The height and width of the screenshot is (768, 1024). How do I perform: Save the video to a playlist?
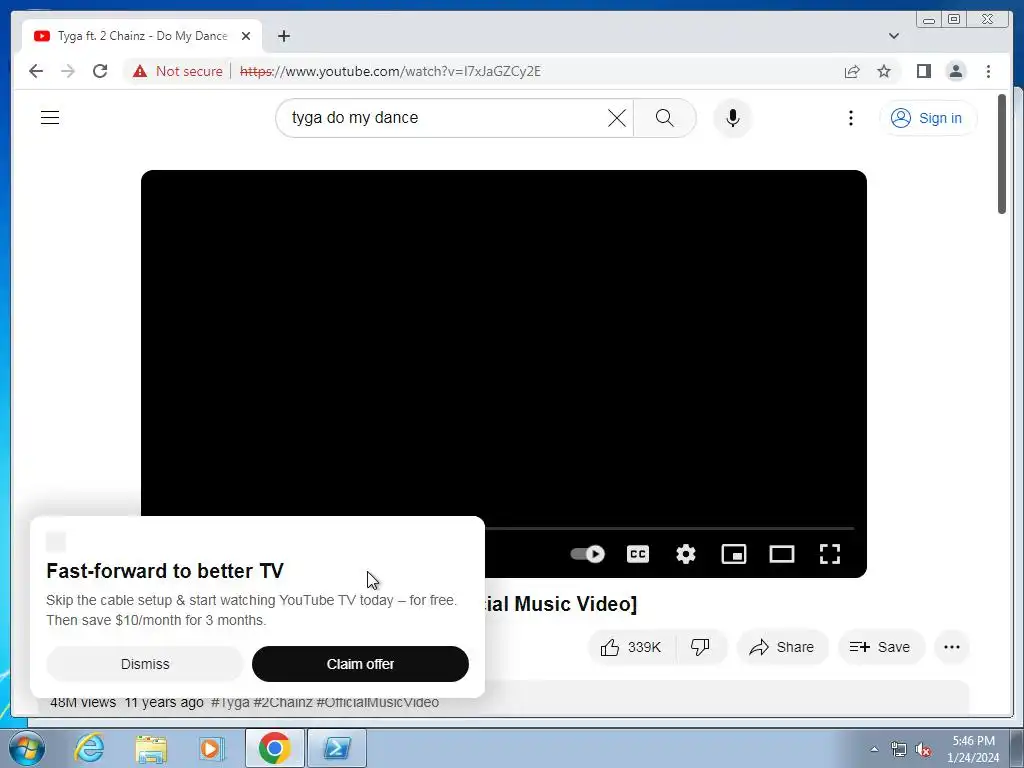pyautogui.click(x=881, y=647)
